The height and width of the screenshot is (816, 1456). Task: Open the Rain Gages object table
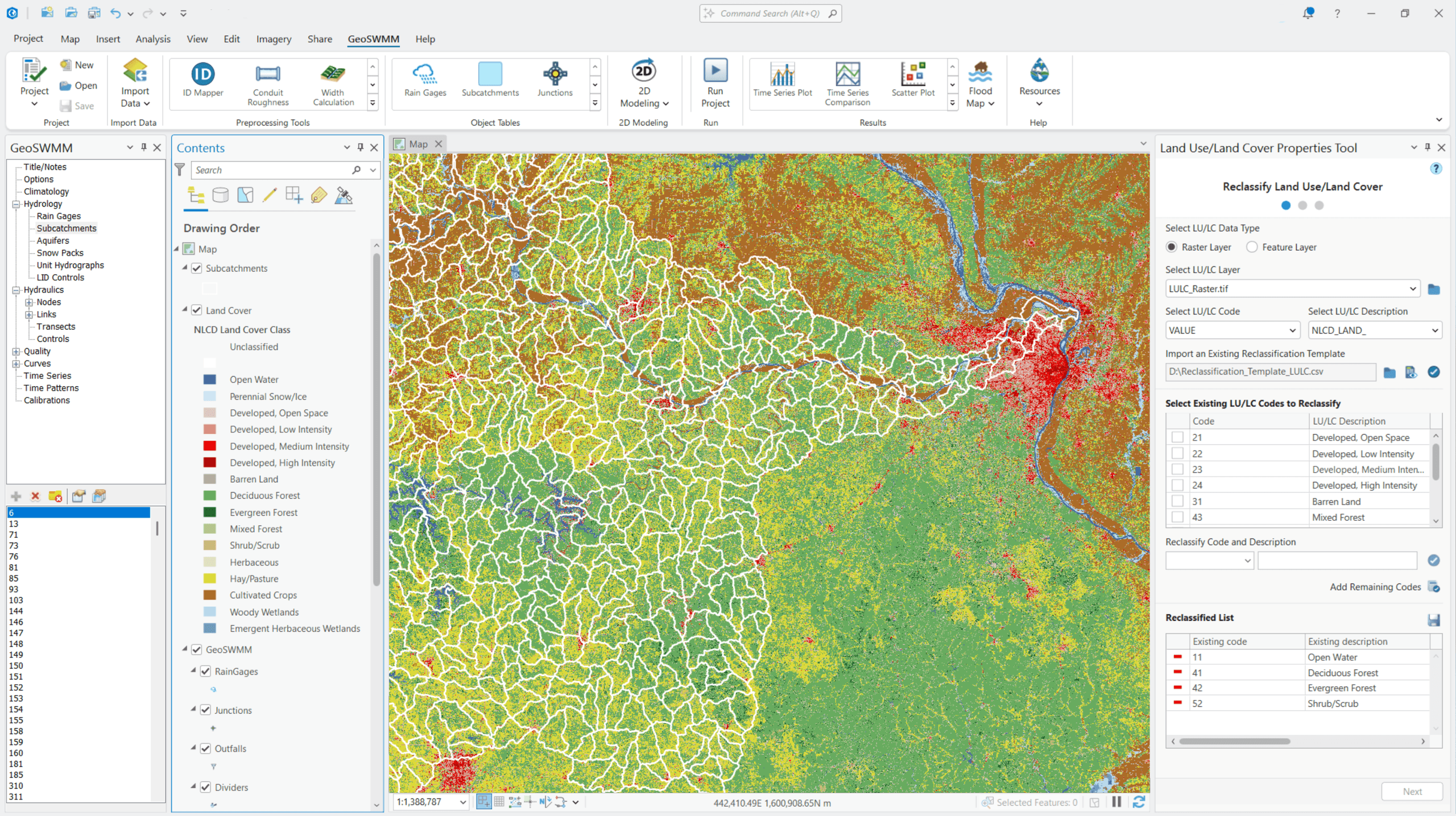424,82
